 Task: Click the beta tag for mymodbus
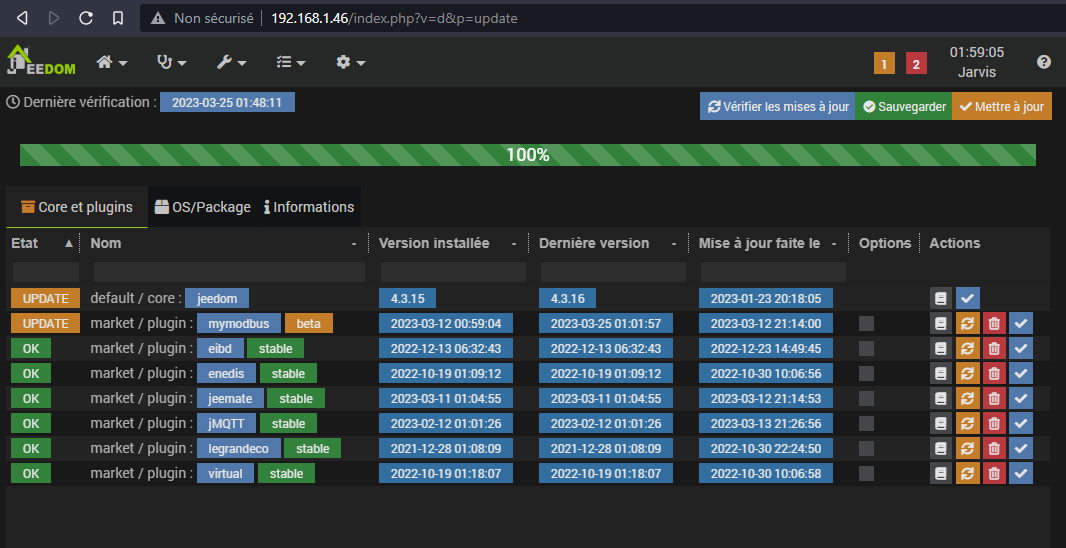point(309,323)
